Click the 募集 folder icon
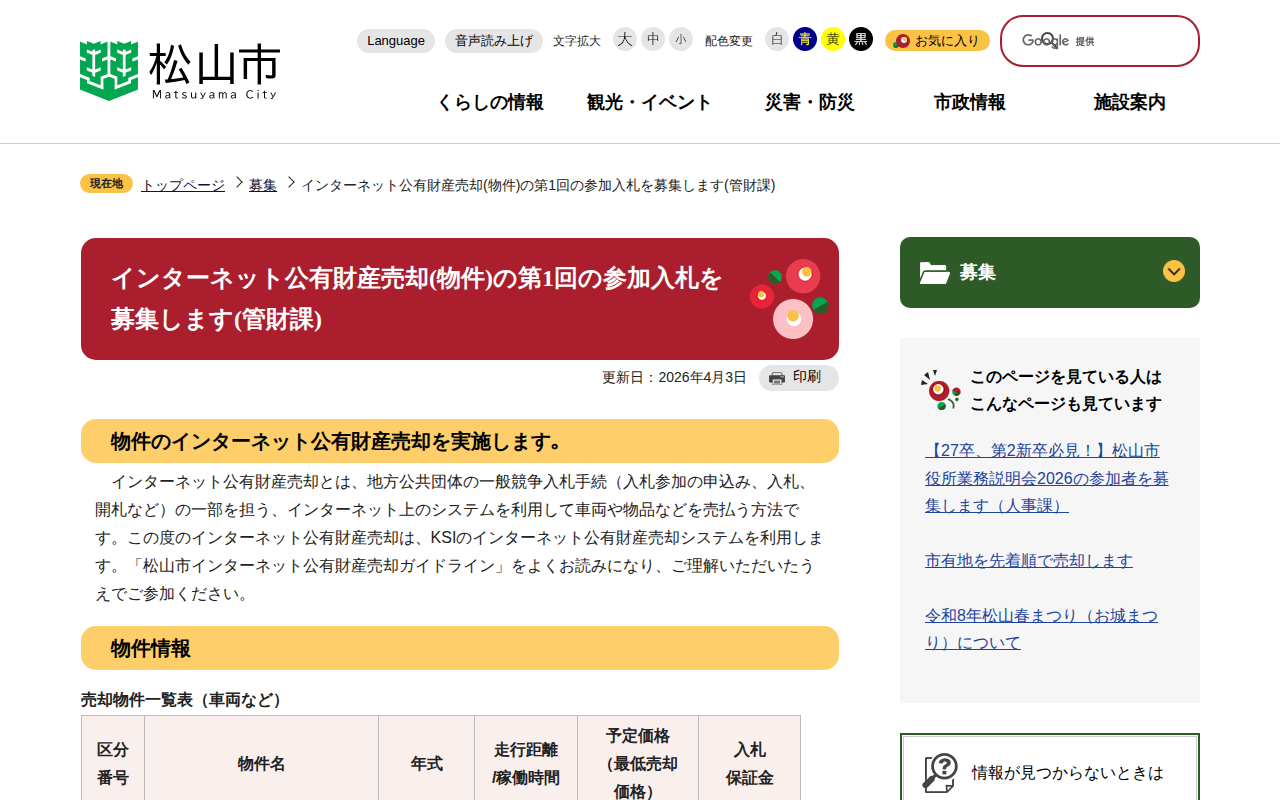1280x800 pixels. 935,272
